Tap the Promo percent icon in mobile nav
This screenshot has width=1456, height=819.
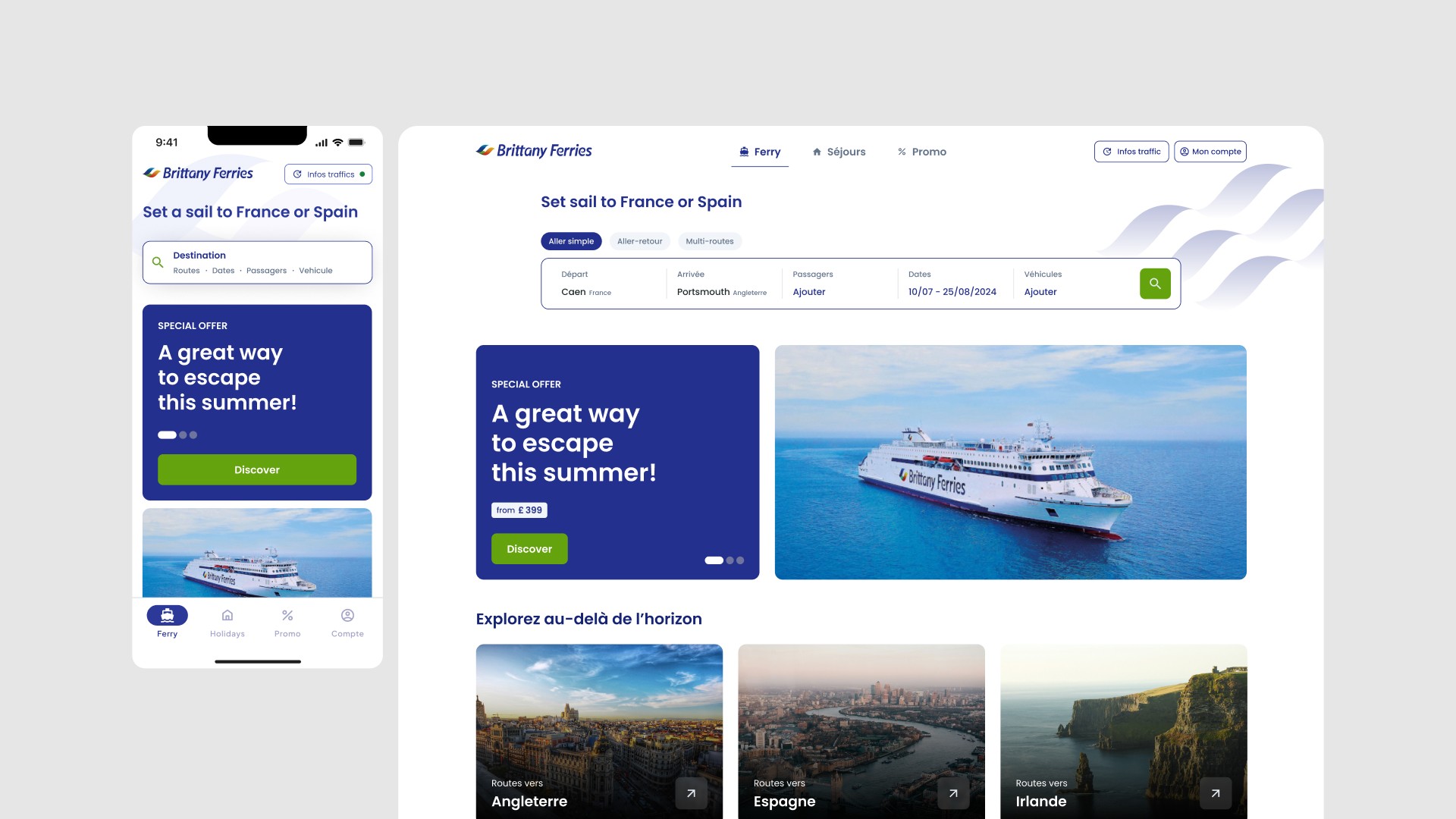(x=287, y=615)
